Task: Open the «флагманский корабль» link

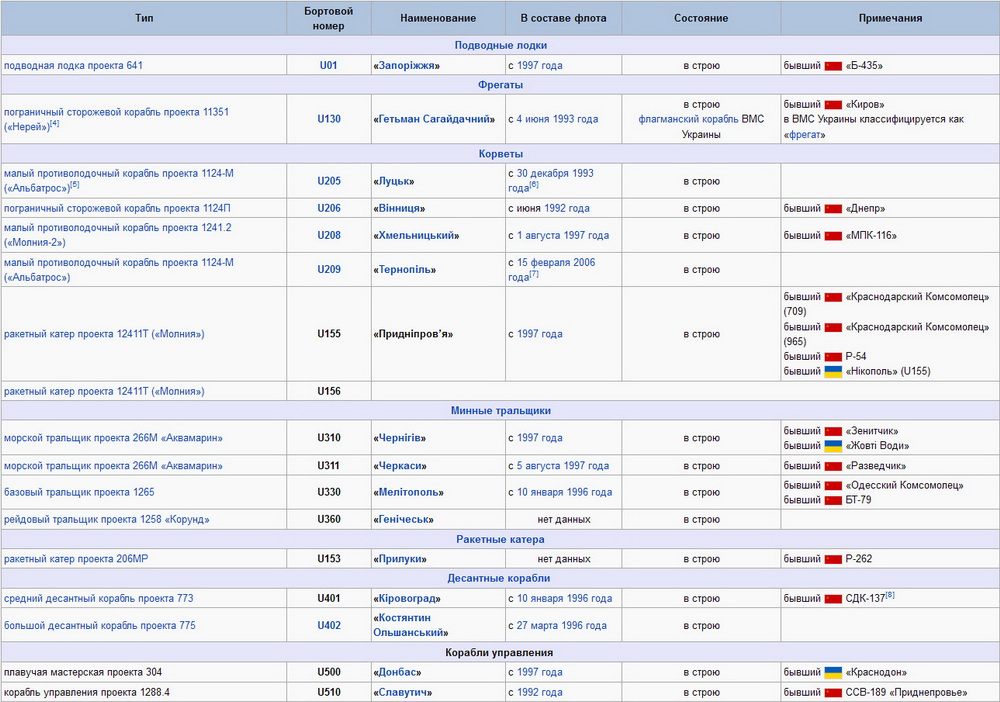Action: click(x=688, y=119)
